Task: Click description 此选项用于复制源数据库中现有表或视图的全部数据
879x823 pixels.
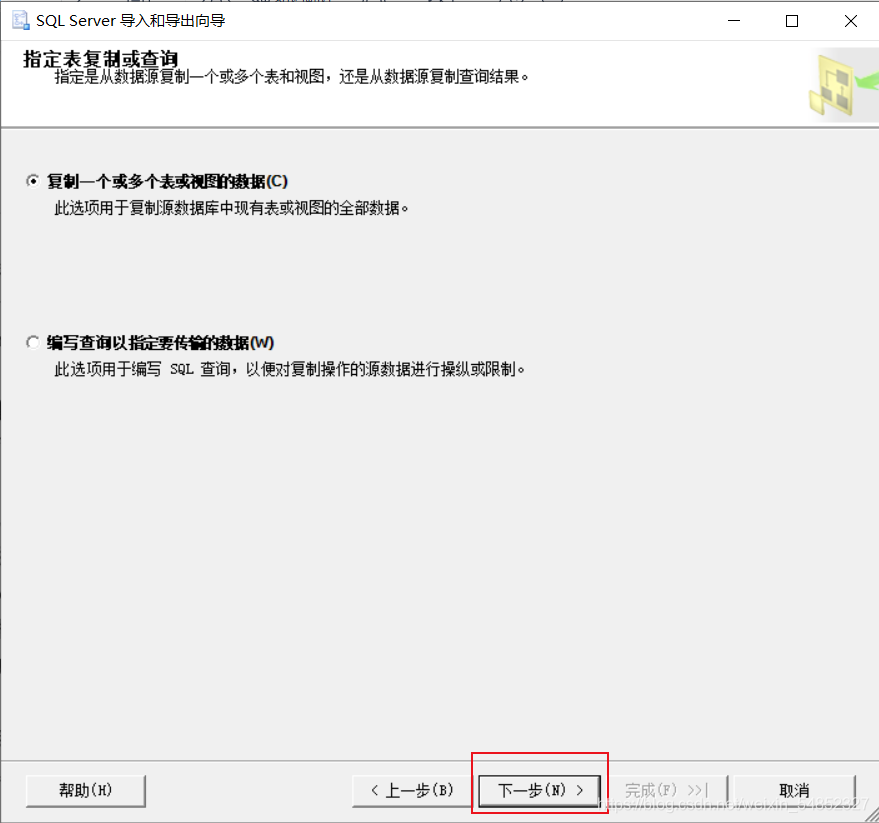Action: click(232, 208)
